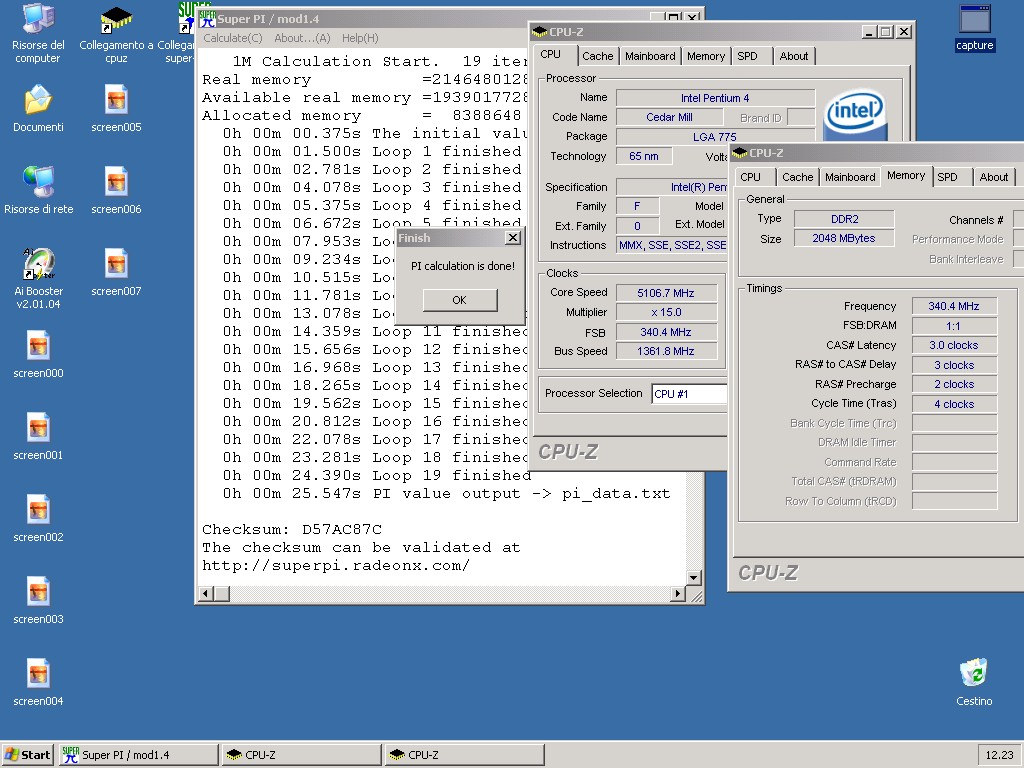Click the Cycle Time (Tras) 4 clocks value

coord(953,404)
